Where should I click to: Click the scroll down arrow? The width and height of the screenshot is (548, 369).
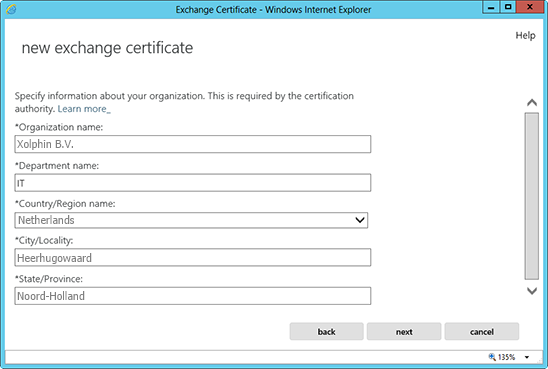click(x=532, y=291)
